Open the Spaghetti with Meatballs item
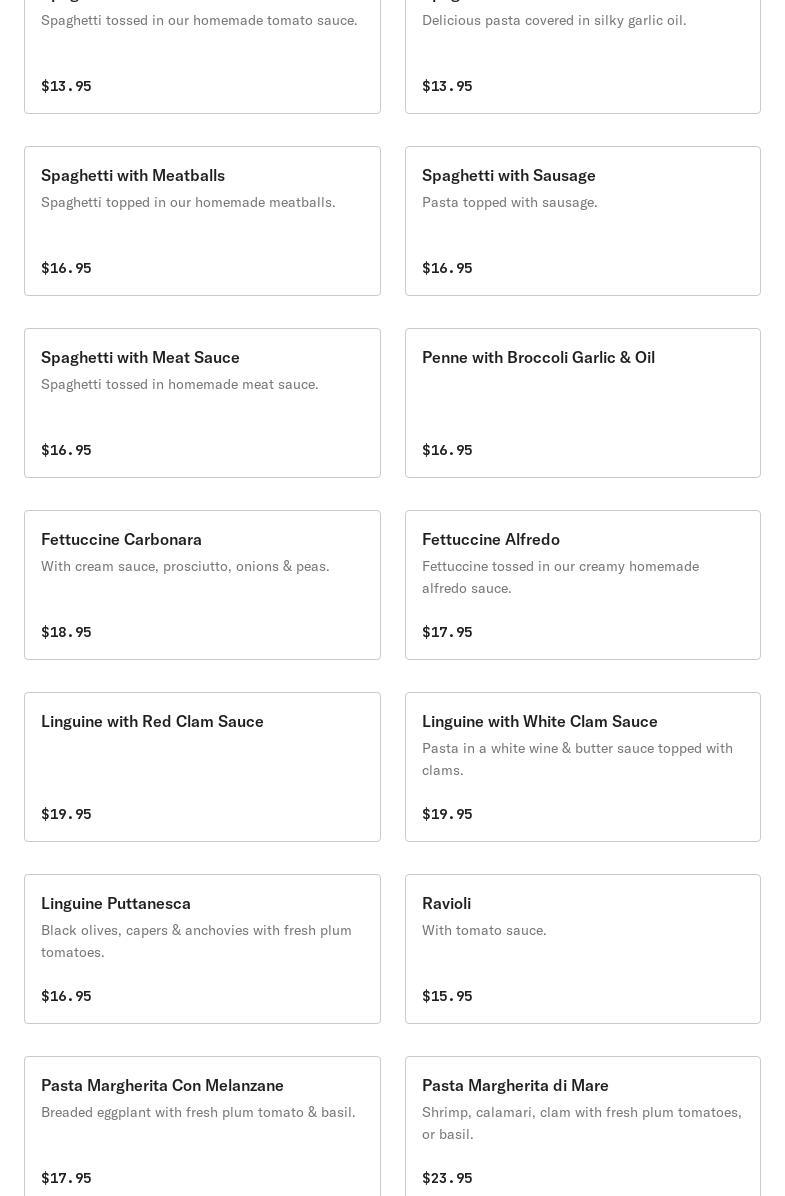785x1196 pixels. pos(202,220)
